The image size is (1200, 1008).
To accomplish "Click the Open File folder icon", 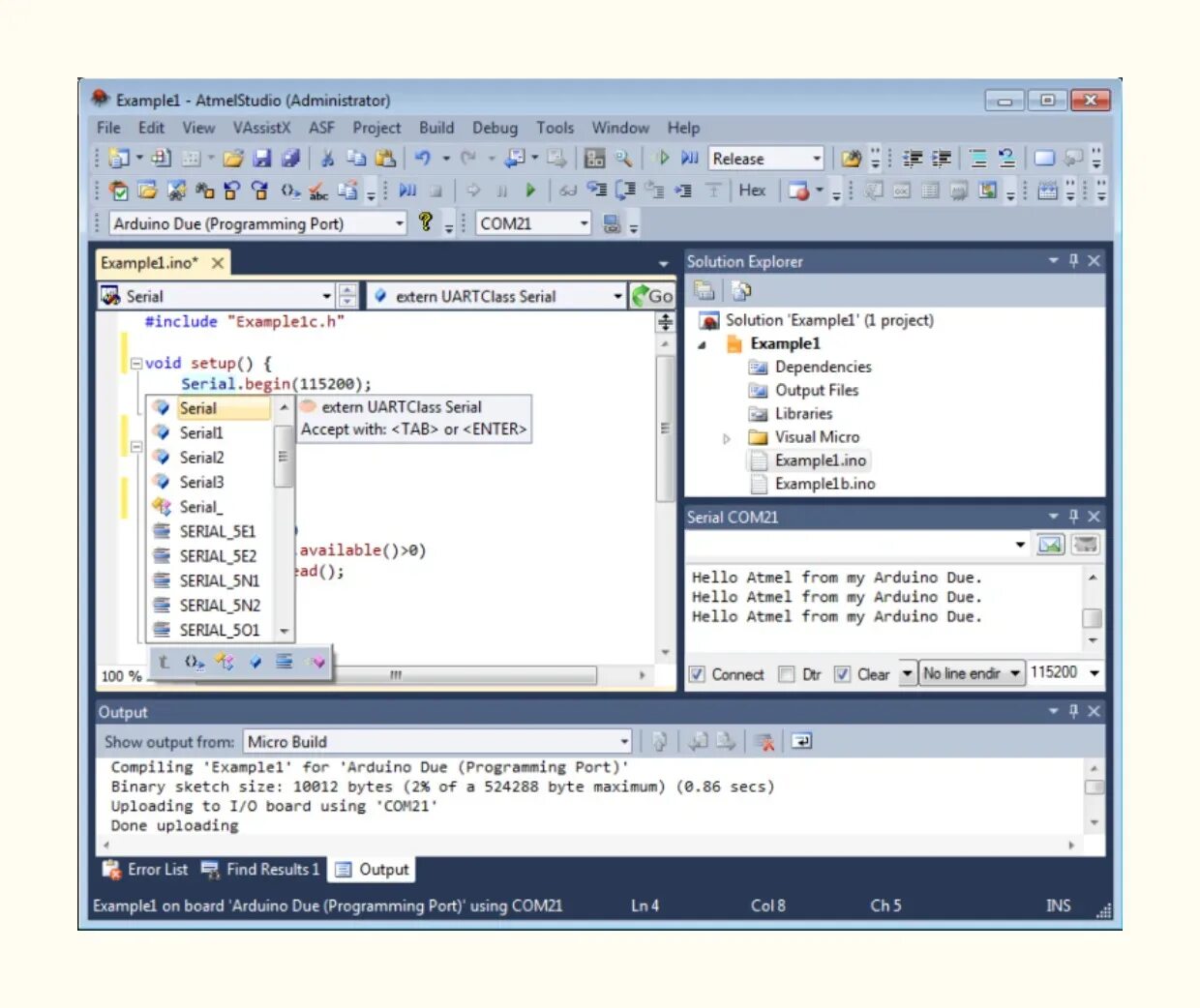I will [232, 159].
